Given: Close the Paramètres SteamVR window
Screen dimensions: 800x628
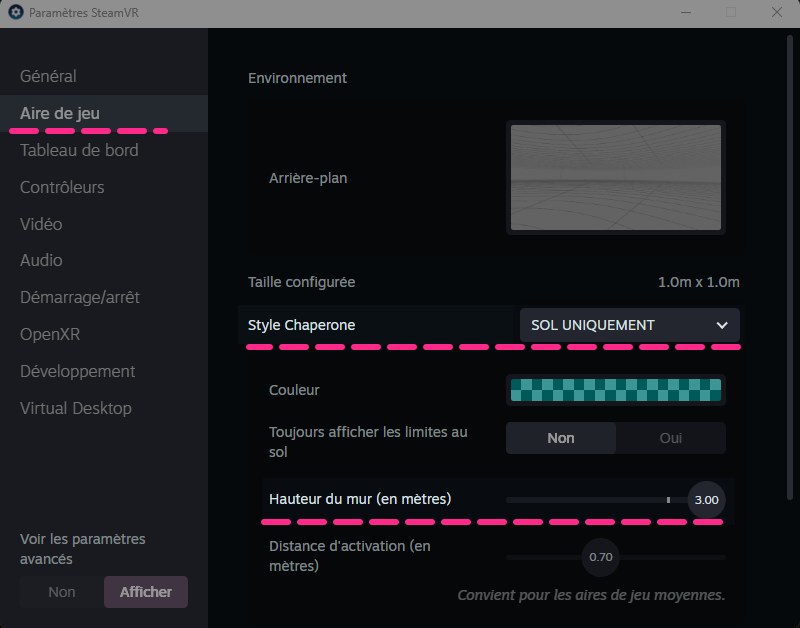Looking at the screenshot, I should click(777, 12).
